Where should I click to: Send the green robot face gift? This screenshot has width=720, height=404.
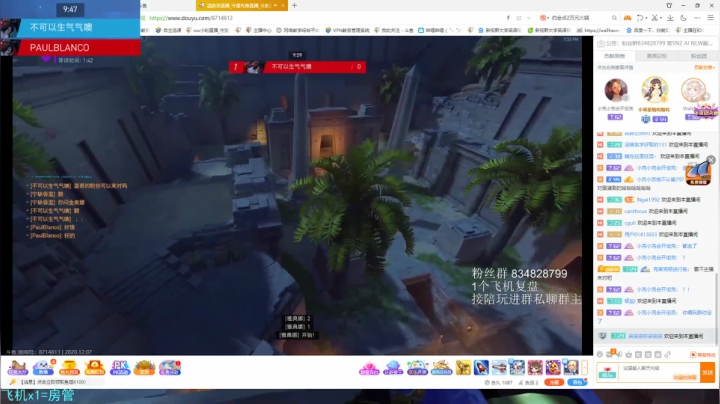click(x=417, y=368)
